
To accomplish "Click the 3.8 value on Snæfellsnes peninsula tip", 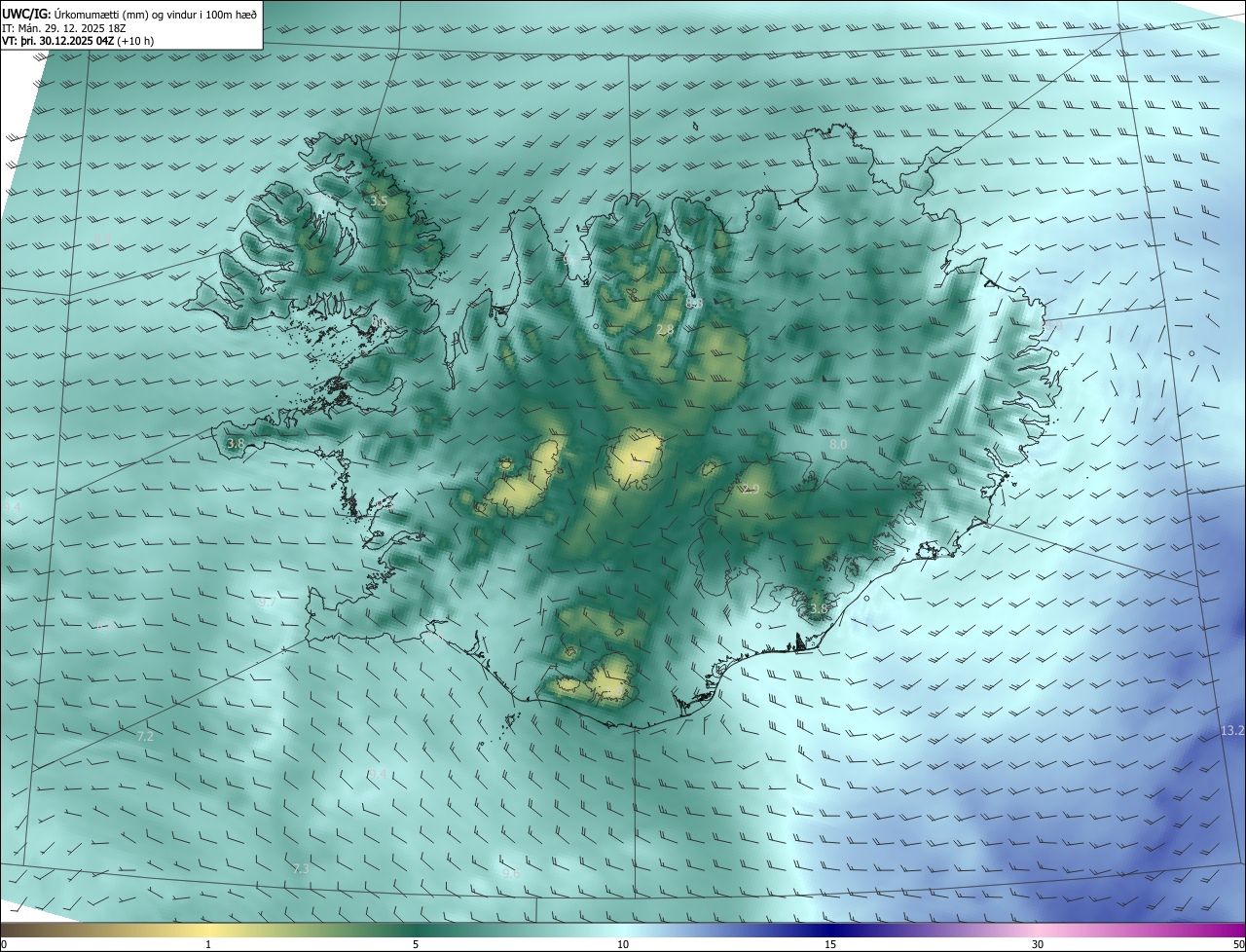I will pyautogui.click(x=236, y=443).
